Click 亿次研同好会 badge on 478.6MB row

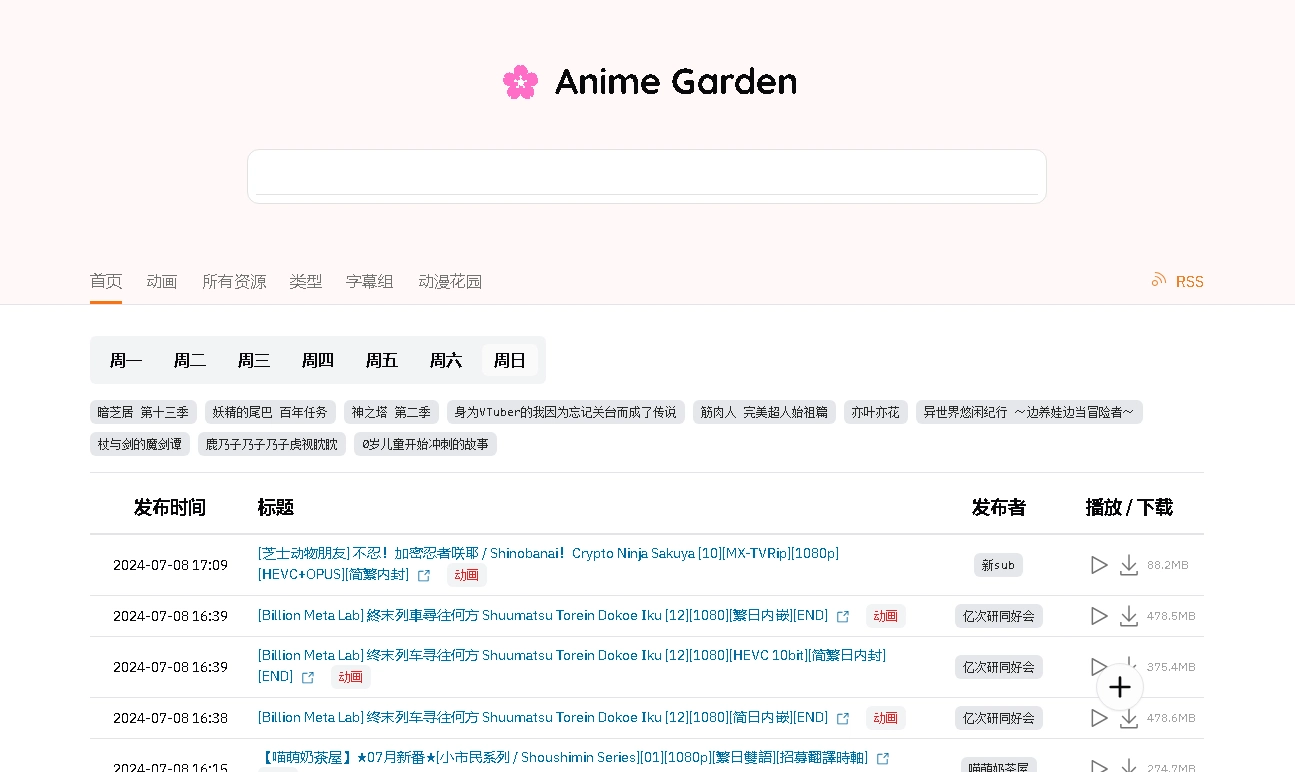tap(998, 718)
